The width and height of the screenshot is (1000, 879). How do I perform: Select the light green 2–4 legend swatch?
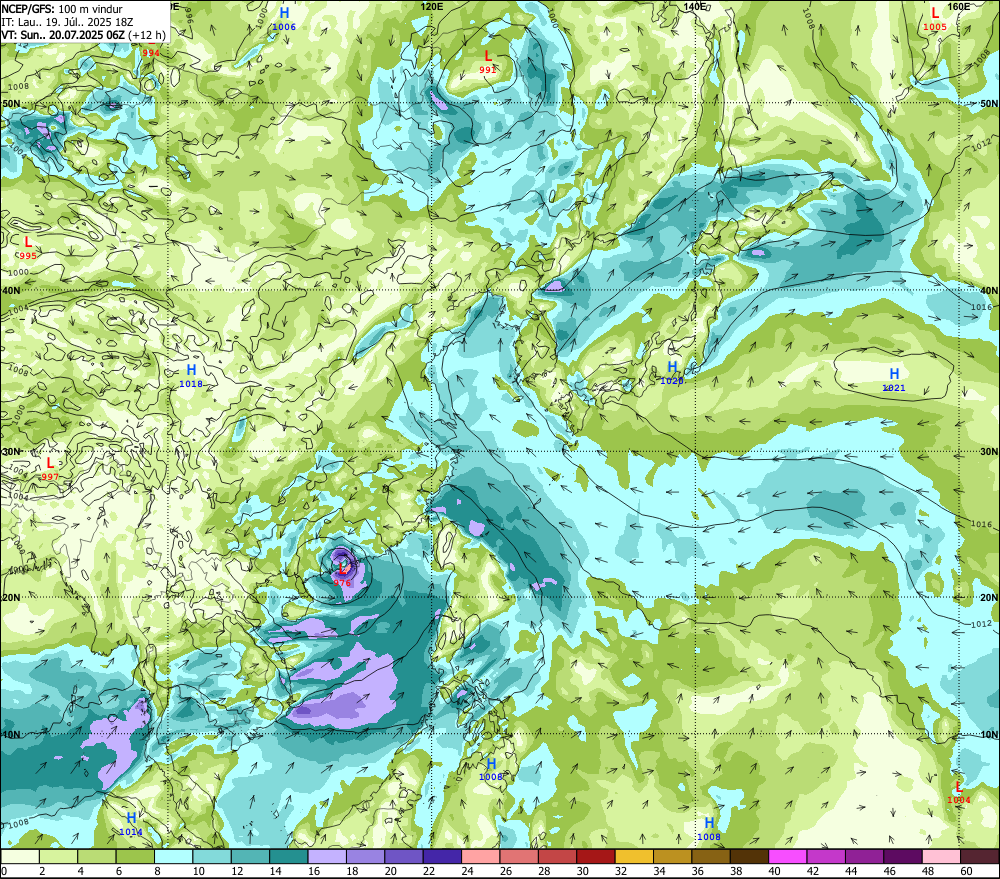pos(59,856)
